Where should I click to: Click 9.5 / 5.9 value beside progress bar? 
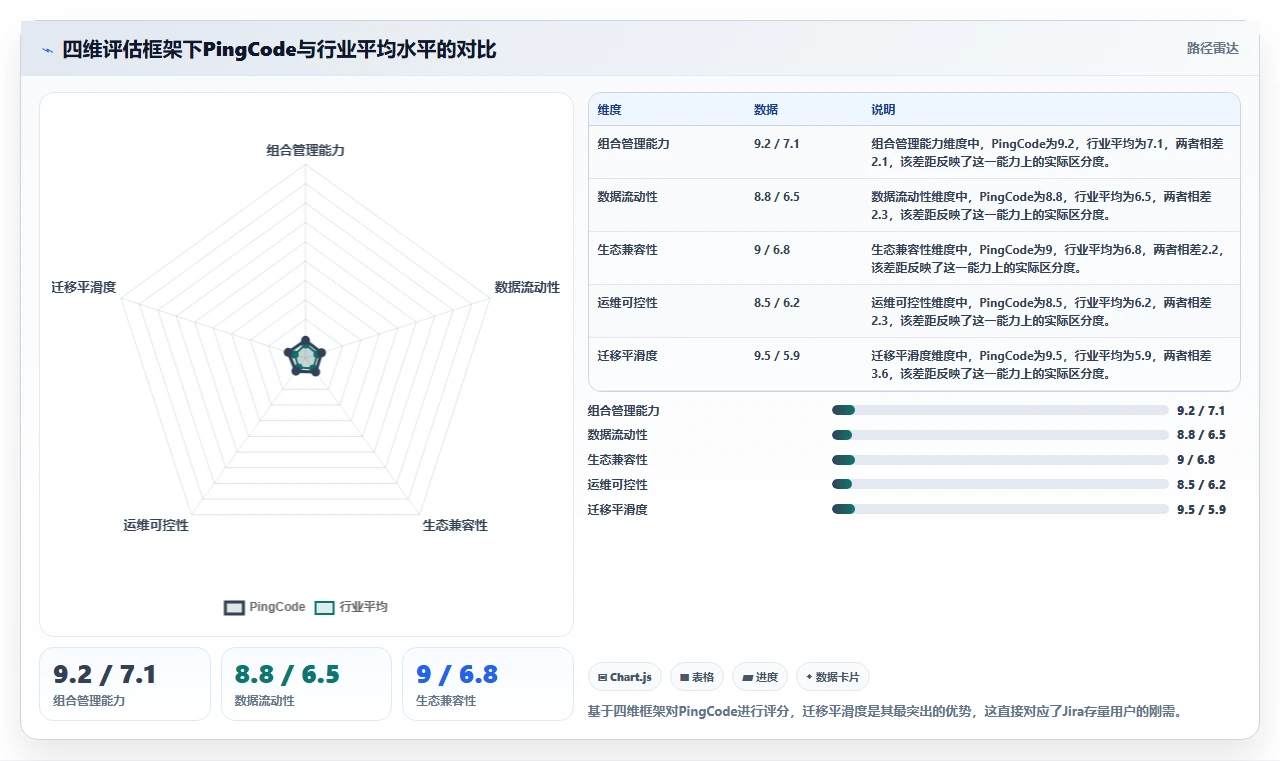click(1201, 510)
